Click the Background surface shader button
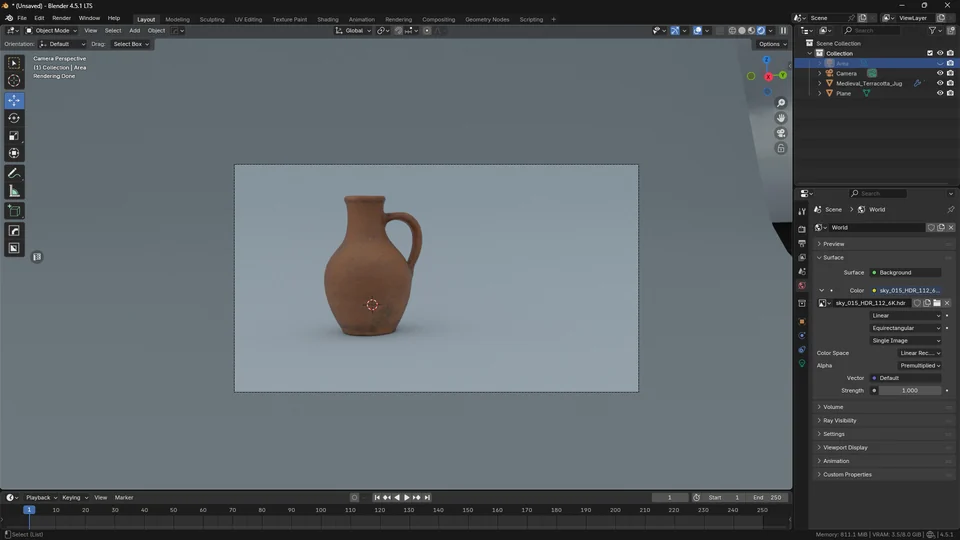 coord(906,272)
